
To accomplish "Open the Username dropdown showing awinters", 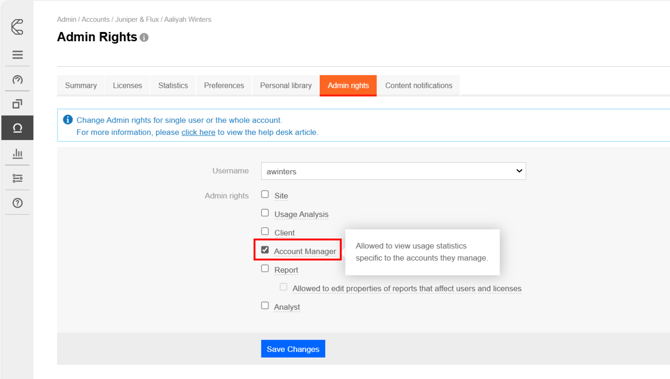I will (x=393, y=171).
